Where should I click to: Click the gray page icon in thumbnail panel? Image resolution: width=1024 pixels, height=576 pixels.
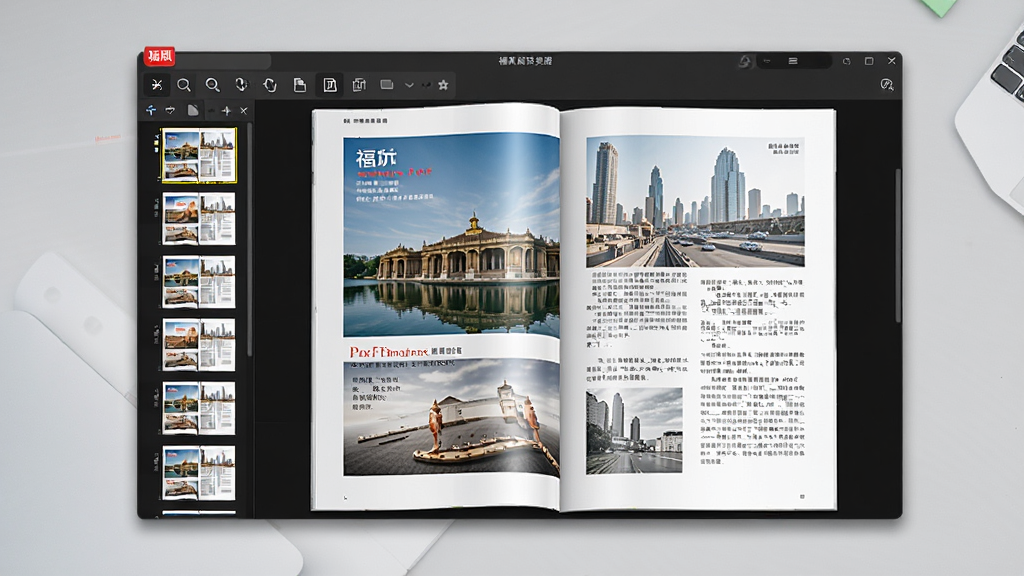tap(193, 110)
